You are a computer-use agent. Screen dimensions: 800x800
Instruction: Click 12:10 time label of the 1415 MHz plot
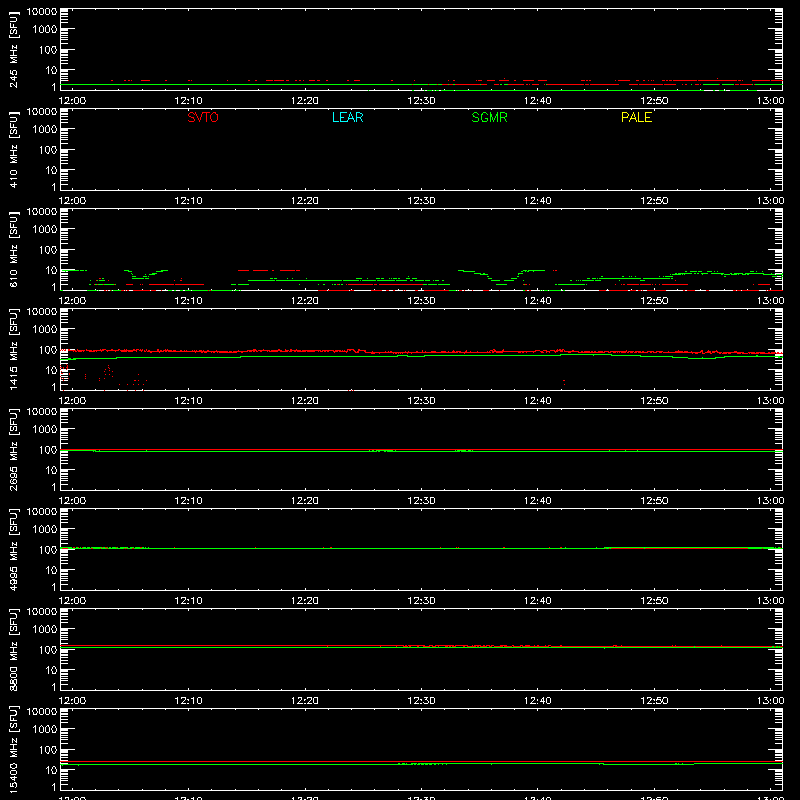188,401
